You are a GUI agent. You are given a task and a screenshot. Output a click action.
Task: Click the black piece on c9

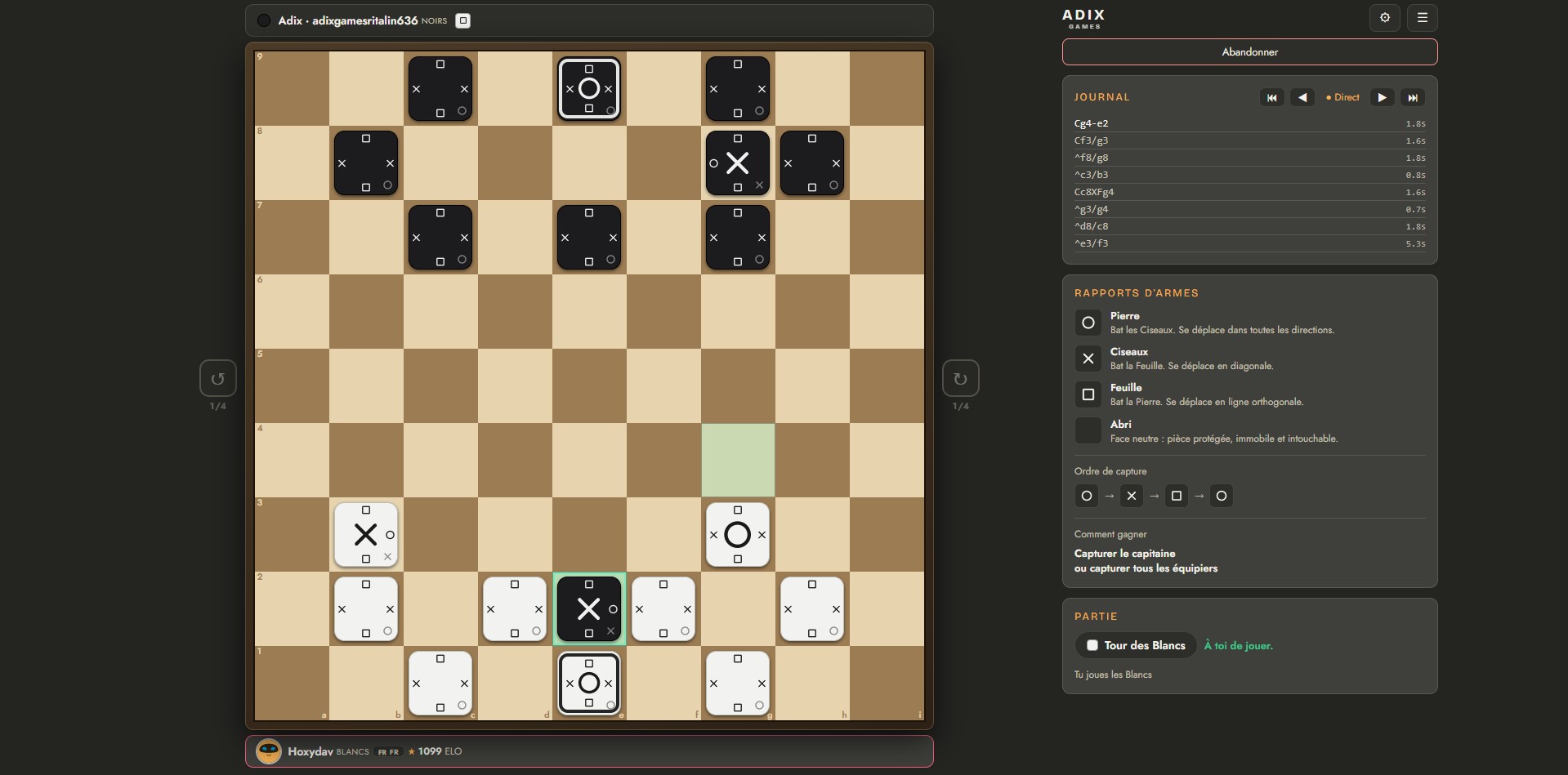point(440,89)
